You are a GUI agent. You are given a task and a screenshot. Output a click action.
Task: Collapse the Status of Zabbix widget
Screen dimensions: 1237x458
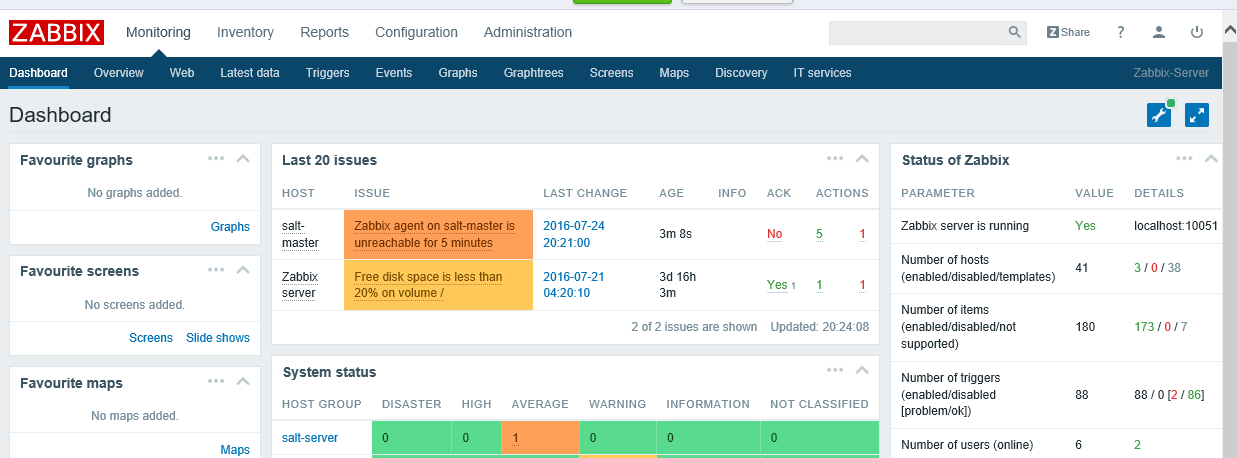(1211, 158)
